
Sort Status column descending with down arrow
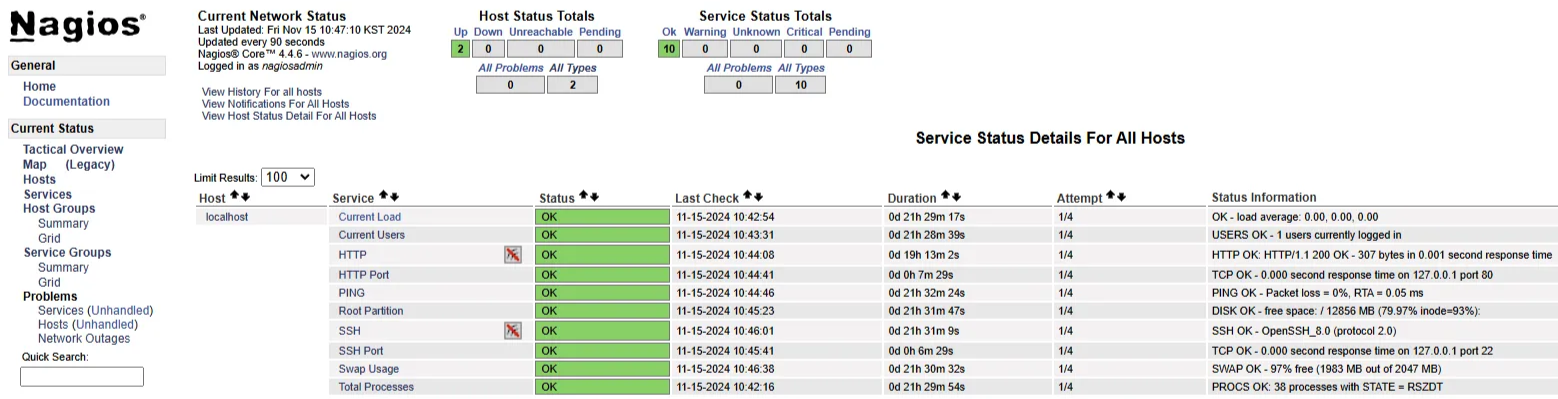(595, 196)
